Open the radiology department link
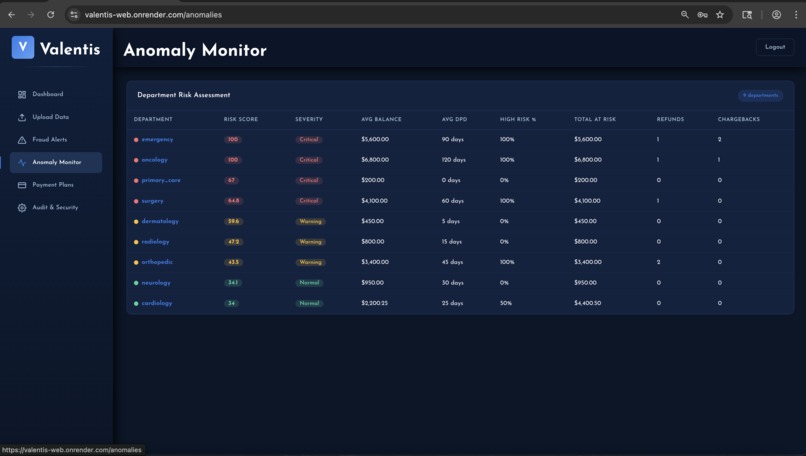 (x=155, y=242)
